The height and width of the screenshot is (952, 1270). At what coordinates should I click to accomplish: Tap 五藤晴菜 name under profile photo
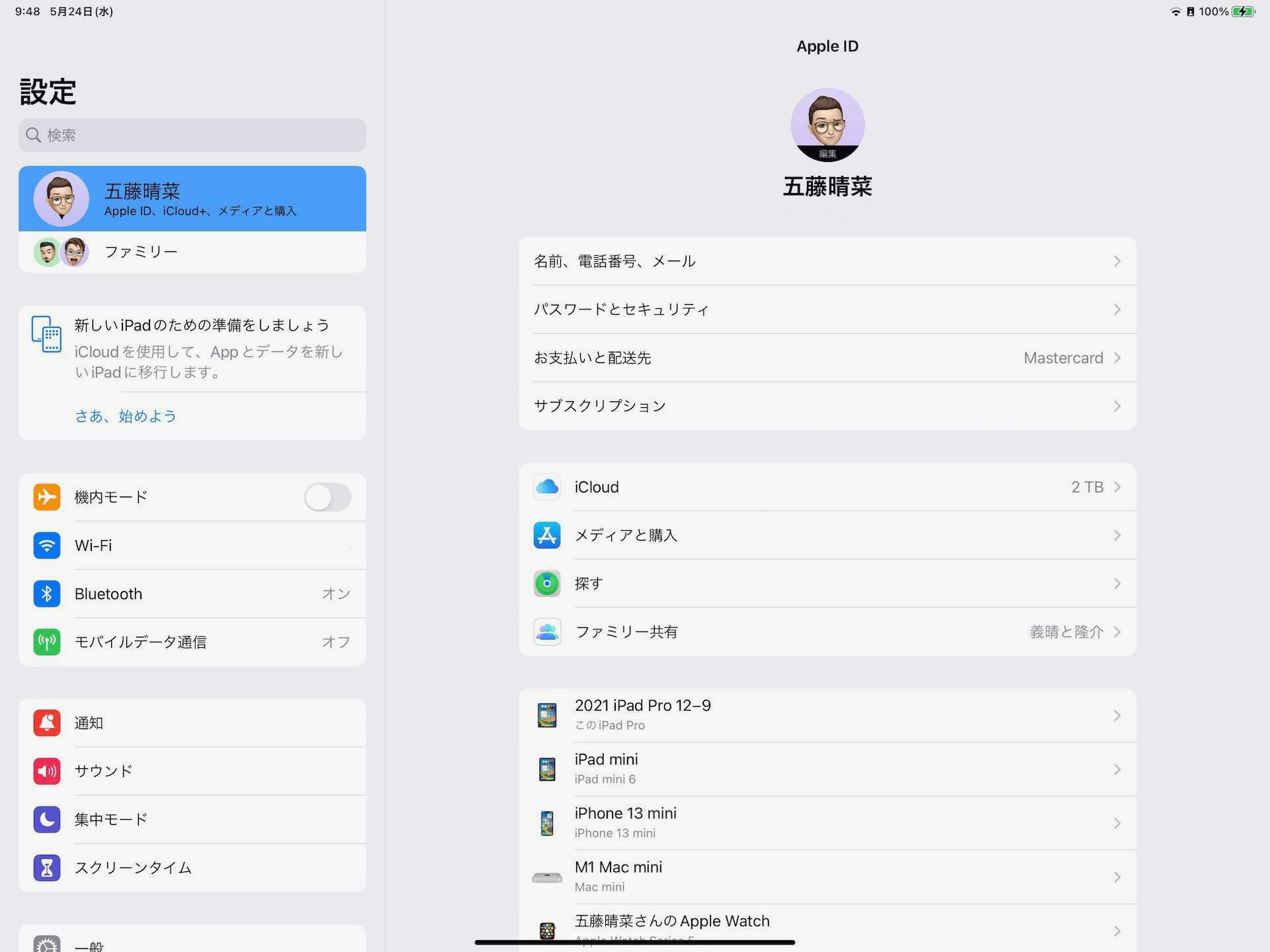pyautogui.click(x=827, y=187)
